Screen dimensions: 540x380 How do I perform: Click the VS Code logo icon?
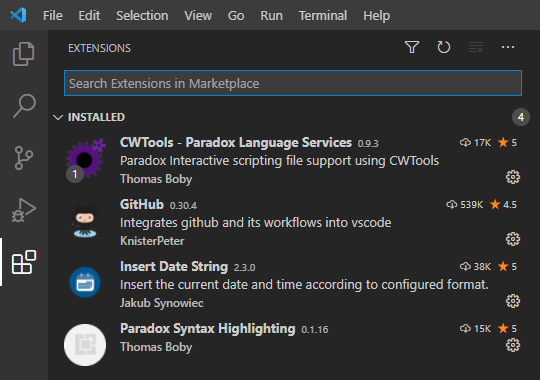18,15
